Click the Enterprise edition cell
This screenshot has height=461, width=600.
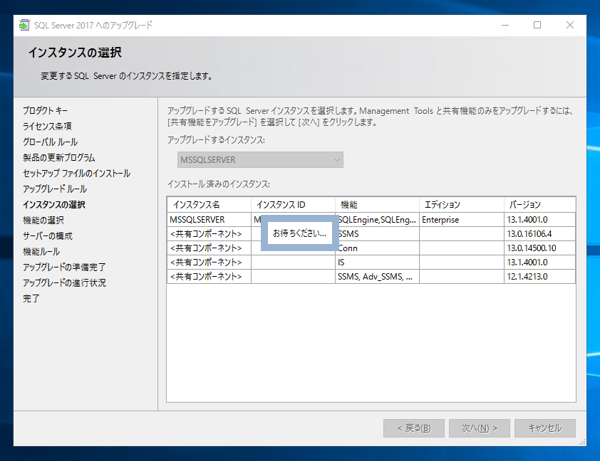[462, 220]
